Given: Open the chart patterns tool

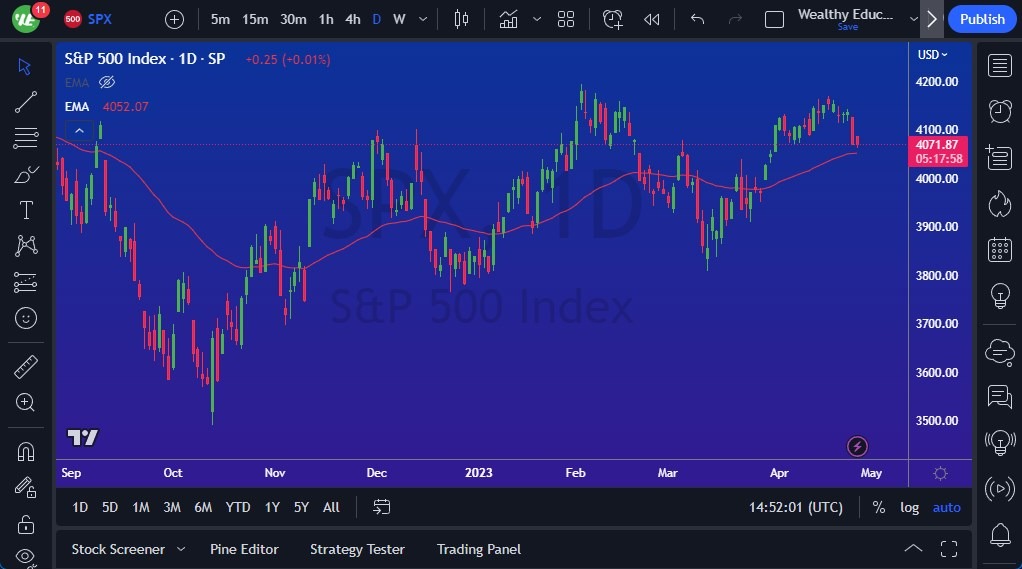Looking at the screenshot, I should coord(26,246).
